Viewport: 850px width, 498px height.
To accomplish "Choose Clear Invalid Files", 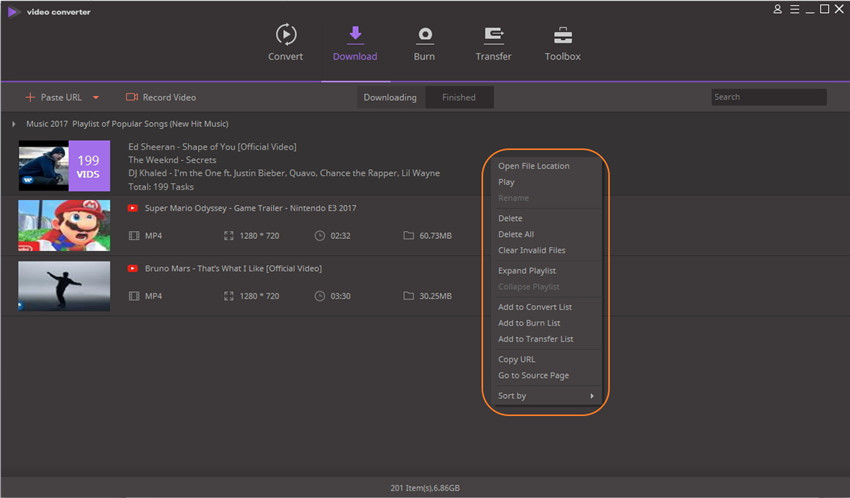I will [532, 250].
